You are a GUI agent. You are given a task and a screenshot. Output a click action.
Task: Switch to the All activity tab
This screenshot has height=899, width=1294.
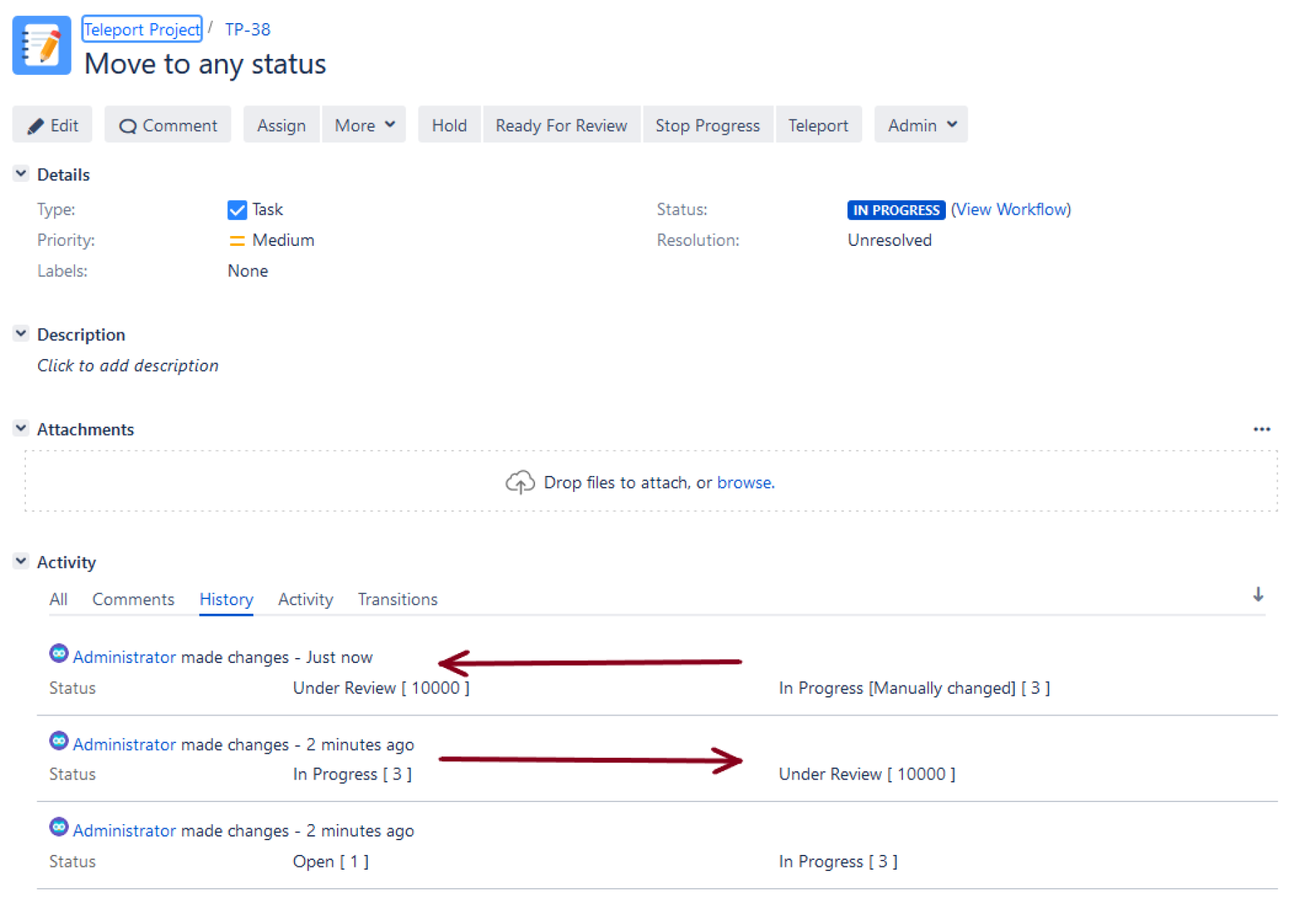58,599
